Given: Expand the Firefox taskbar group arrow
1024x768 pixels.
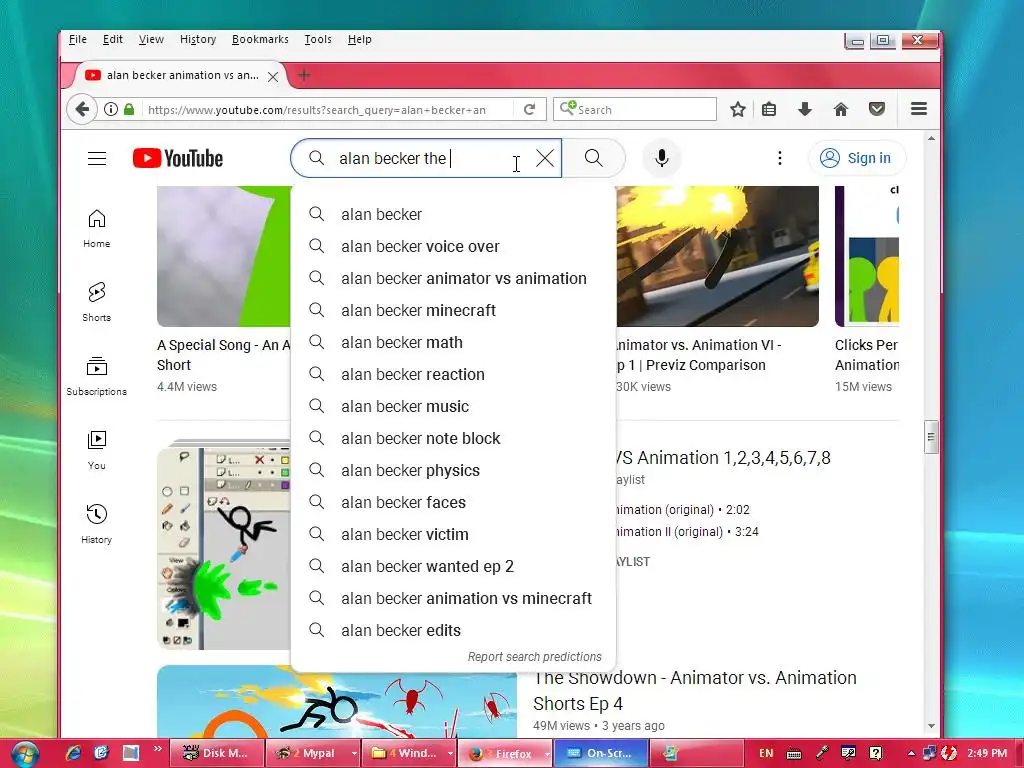Looking at the screenshot, I should click(x=547, y=753).
